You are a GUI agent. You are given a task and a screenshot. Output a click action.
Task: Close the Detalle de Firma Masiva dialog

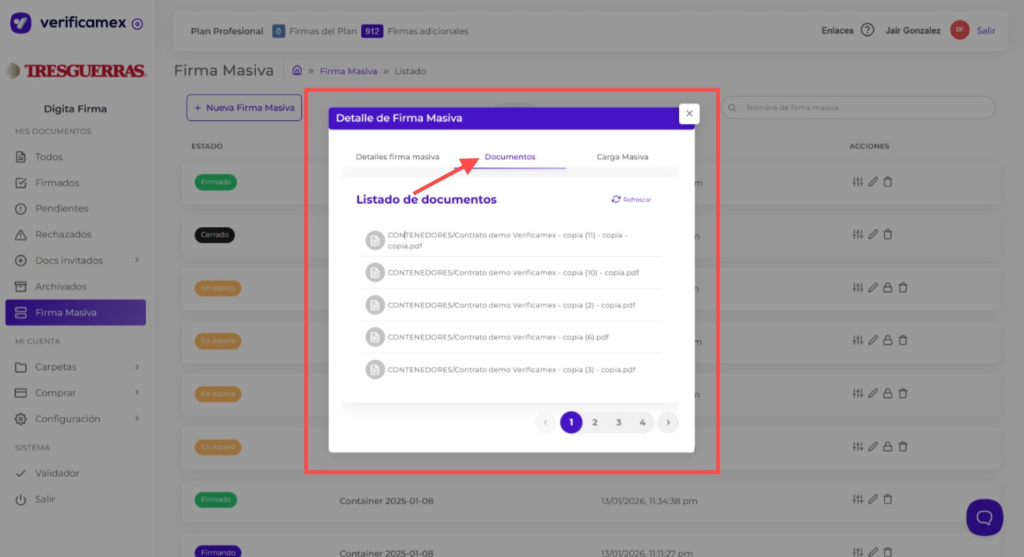click(x=688, y=114)
